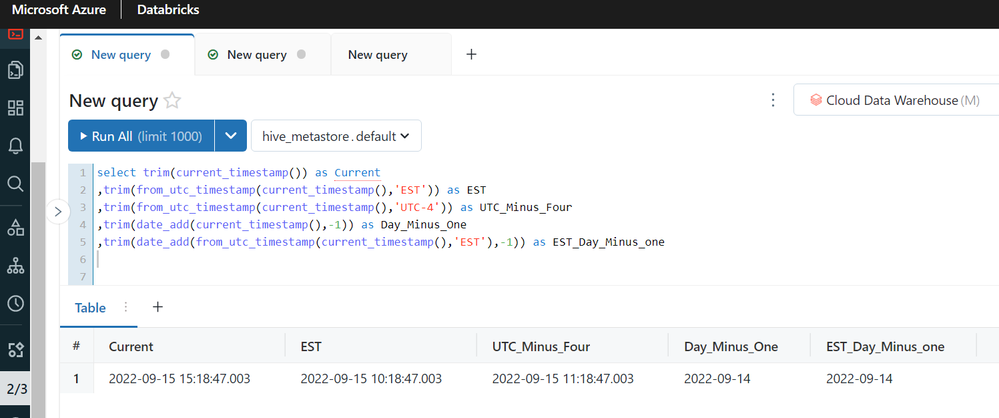The height and width of the screenshot is (418, 999).
Task: Open the kebab menu beside Cloud Data Warehouse
Action: [772, 100]
